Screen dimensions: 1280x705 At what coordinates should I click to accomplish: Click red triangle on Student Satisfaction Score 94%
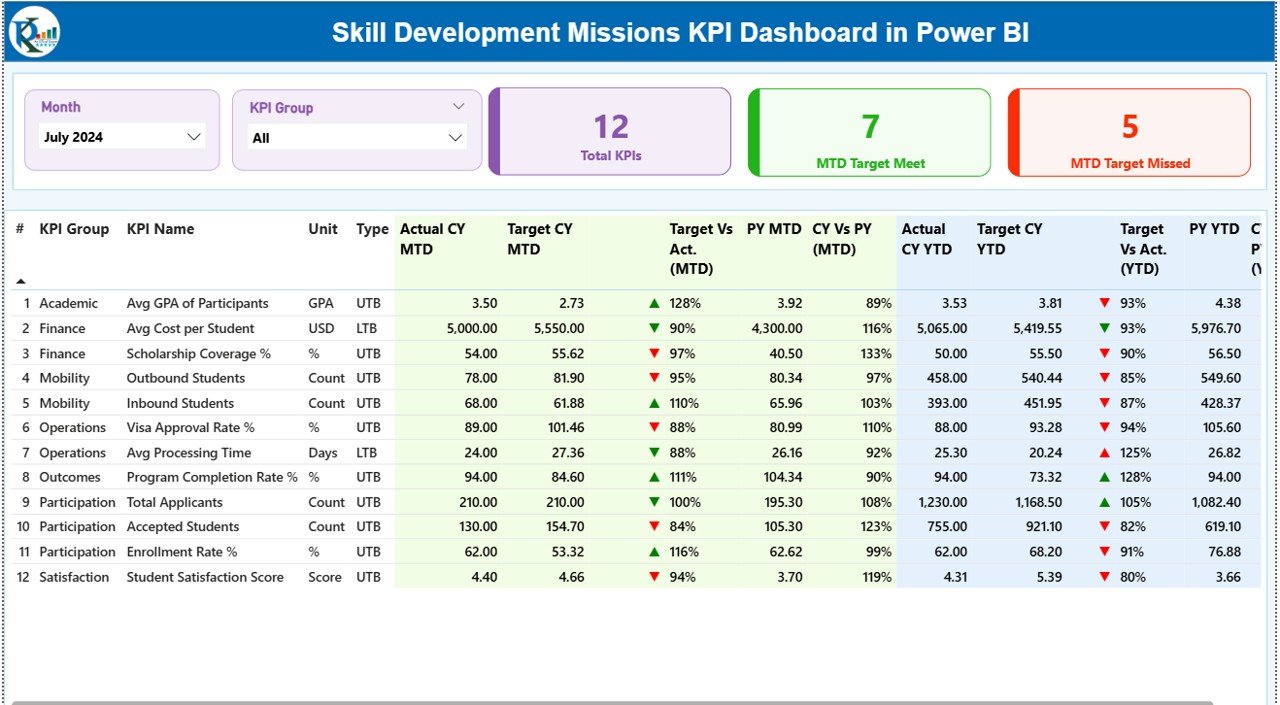(x=653, y=576)
